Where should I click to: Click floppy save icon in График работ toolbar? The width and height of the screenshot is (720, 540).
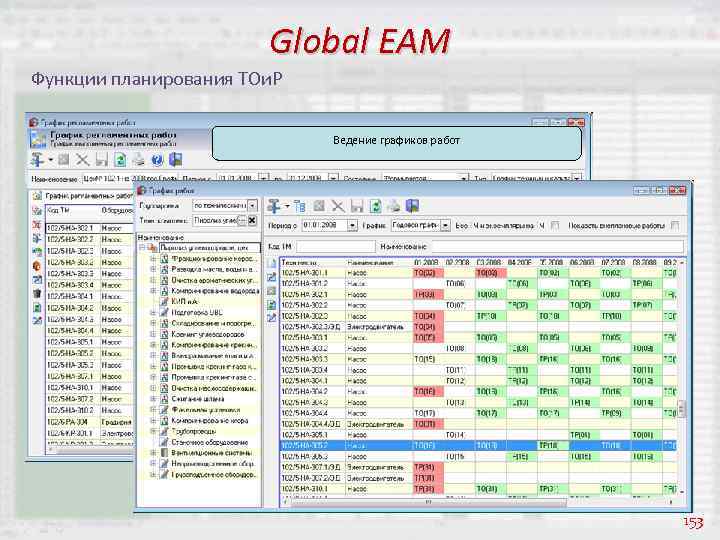357,206
